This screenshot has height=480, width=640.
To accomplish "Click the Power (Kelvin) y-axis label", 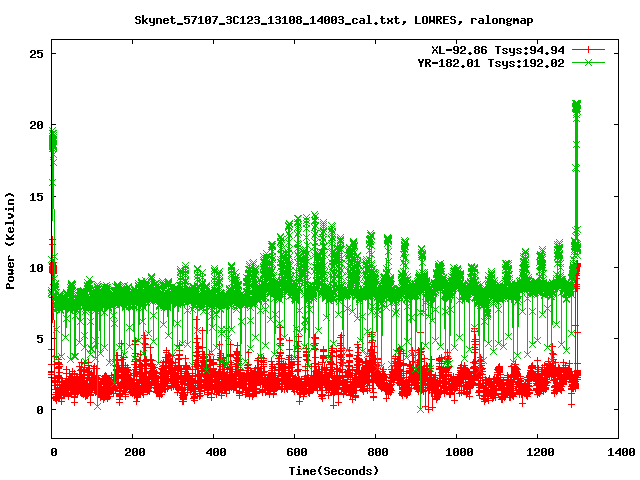I will 10,241.
